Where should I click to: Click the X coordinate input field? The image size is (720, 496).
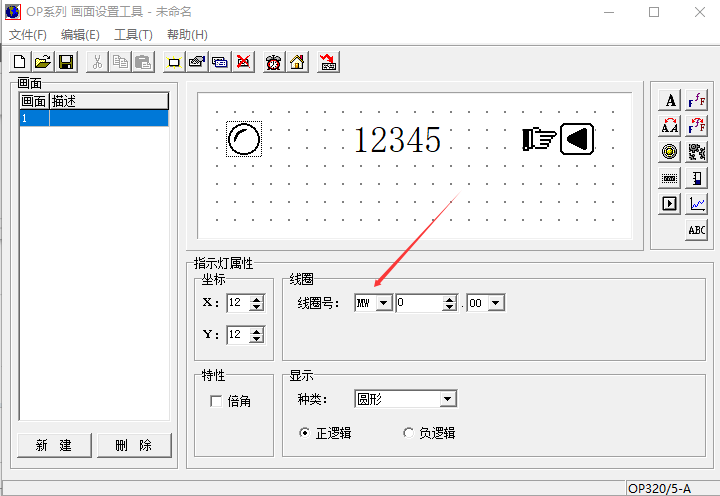(x=239, y=303)
